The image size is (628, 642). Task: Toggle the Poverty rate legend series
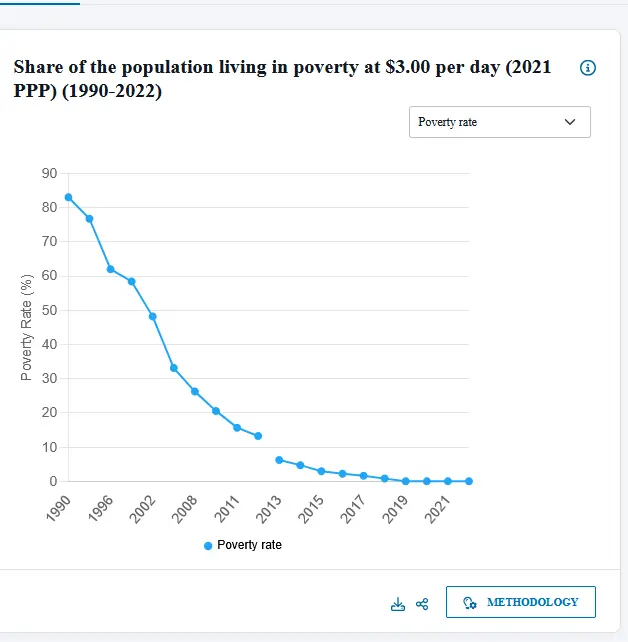point(243,545)
